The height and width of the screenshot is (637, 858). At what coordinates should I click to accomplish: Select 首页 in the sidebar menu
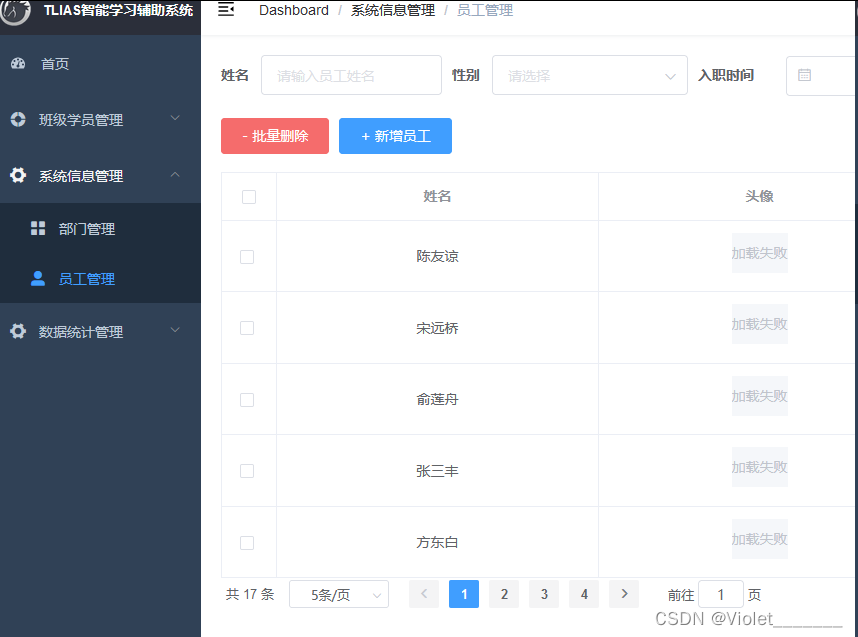click(x=55, y=63)
